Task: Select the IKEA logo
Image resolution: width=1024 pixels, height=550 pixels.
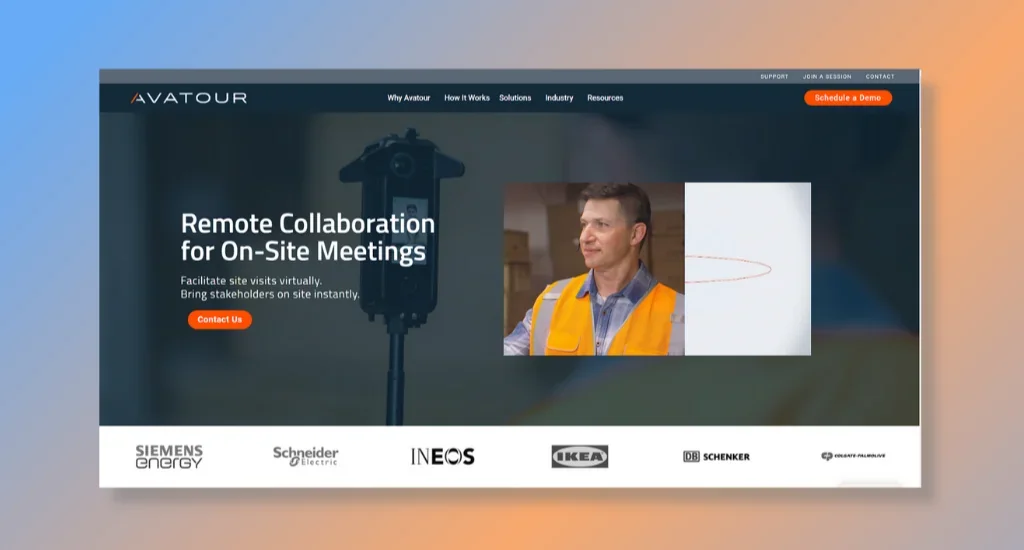Action: pos(579,457)
